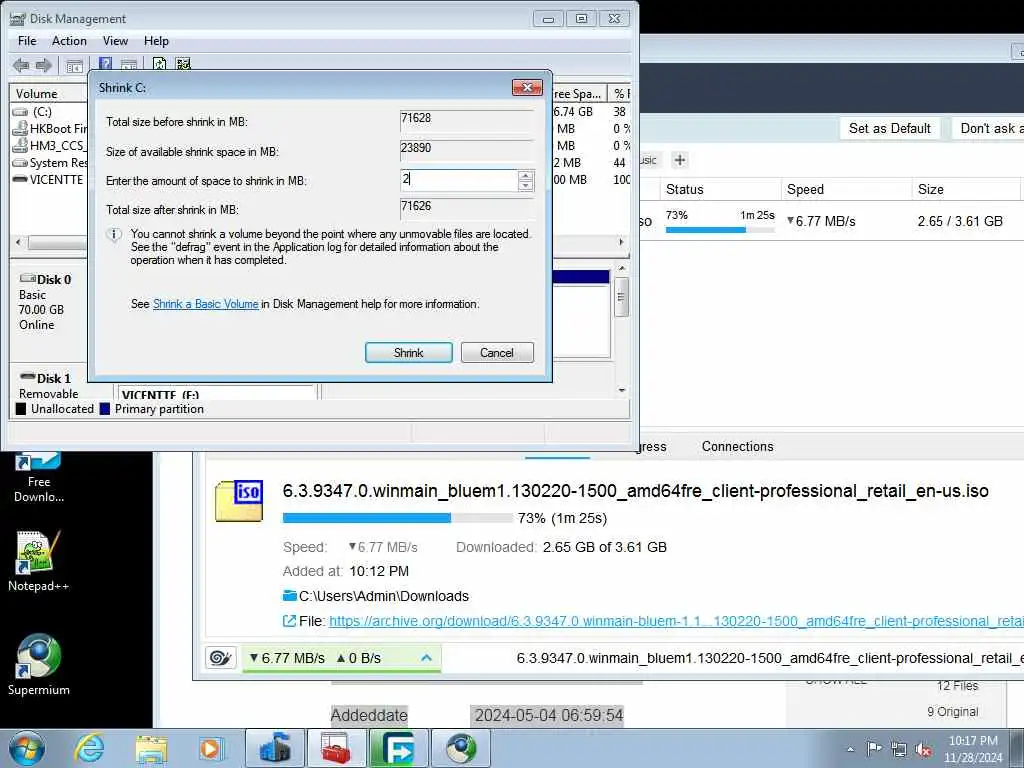Expand the speed panel chevron in FDM
Image resolution: width=1024 pixels, height=768 pixels.
tap(426, 658)
